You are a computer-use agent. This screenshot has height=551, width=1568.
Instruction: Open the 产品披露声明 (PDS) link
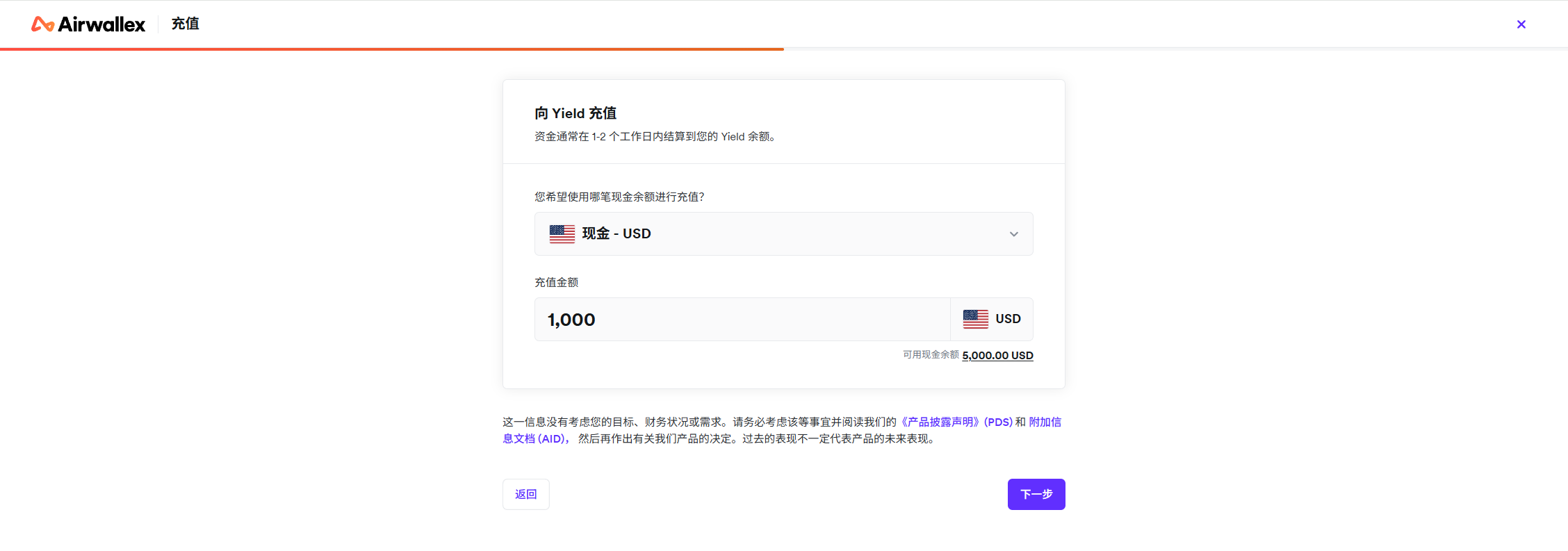tap(955, 422)
